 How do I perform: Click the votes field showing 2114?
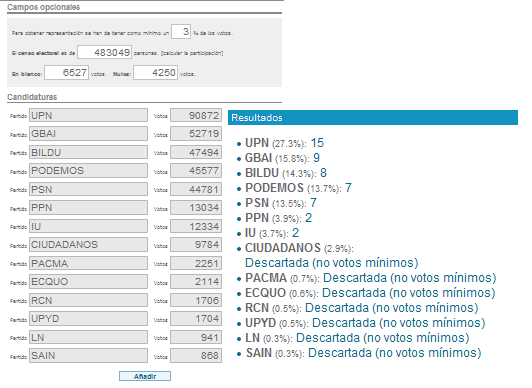click(196, 282)
